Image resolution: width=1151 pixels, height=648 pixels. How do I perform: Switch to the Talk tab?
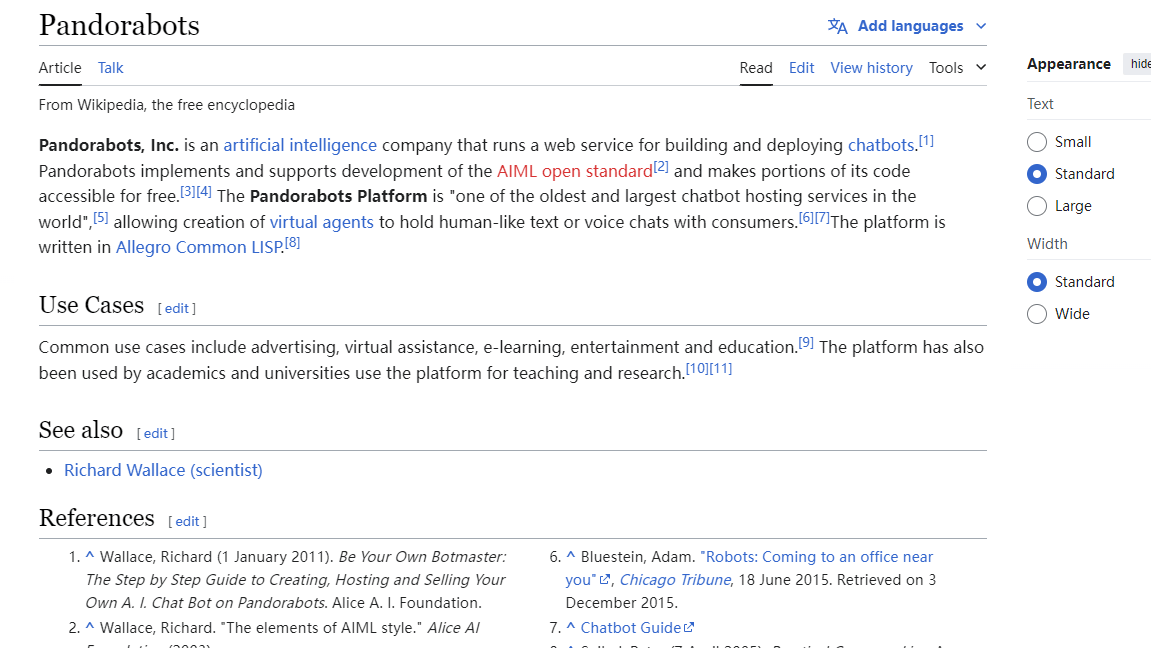point(111,68)
